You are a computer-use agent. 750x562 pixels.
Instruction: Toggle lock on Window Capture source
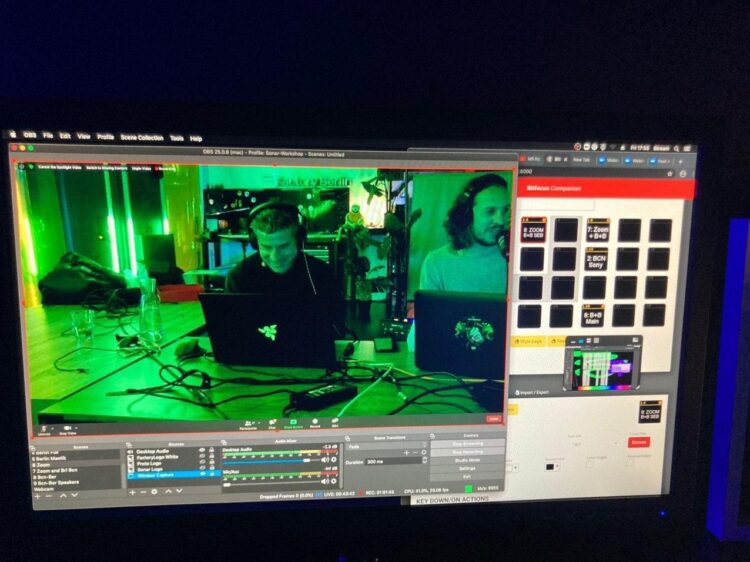coord(212,474)
